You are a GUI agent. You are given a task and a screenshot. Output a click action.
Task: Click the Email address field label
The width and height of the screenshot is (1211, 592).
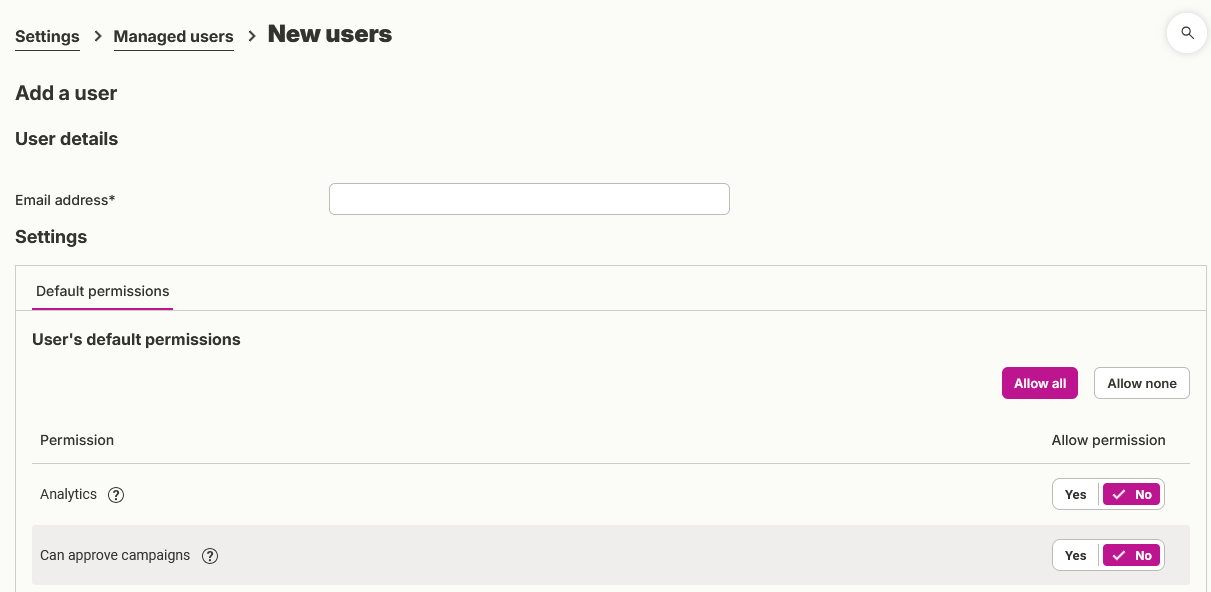click(65, 200)
